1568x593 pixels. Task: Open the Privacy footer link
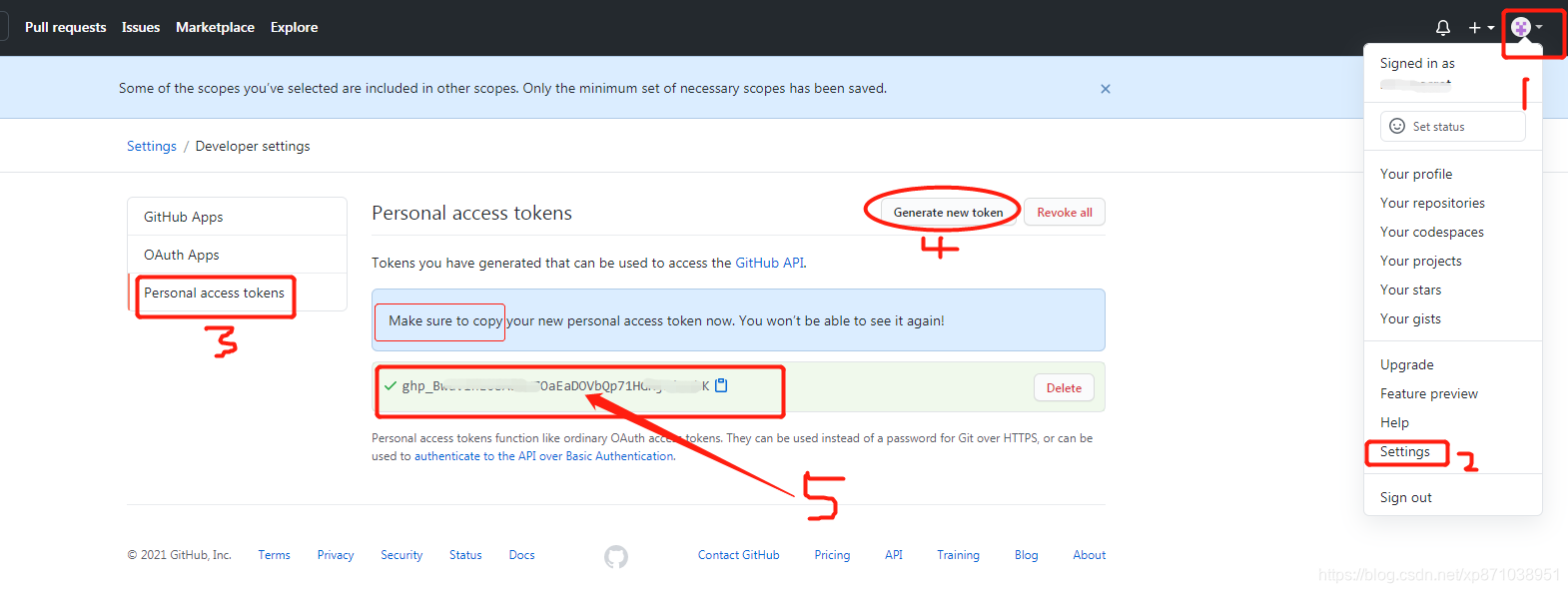pos(336,555)
